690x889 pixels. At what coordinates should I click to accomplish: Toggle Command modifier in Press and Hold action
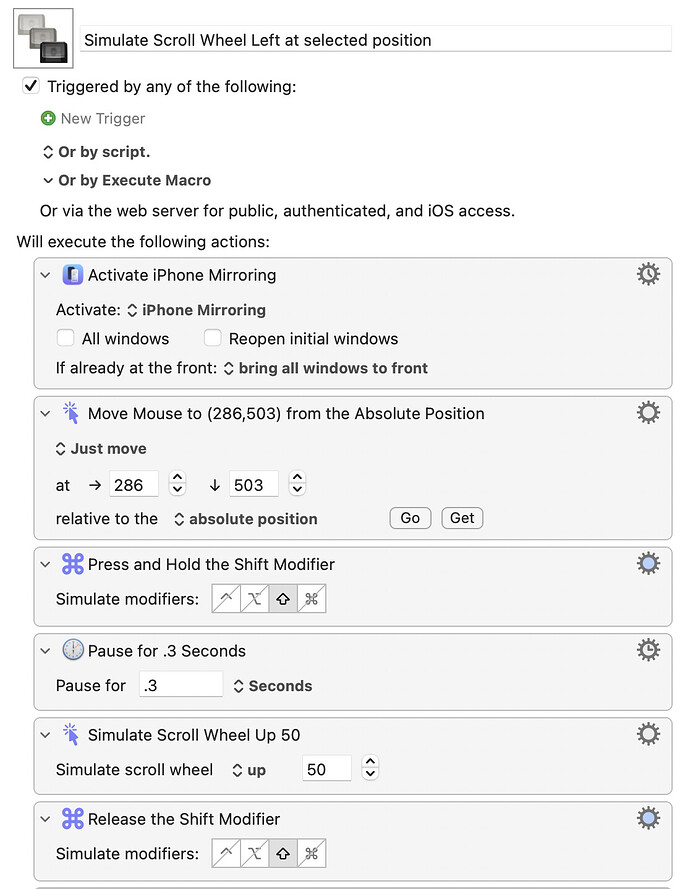(x=311, y=599)
